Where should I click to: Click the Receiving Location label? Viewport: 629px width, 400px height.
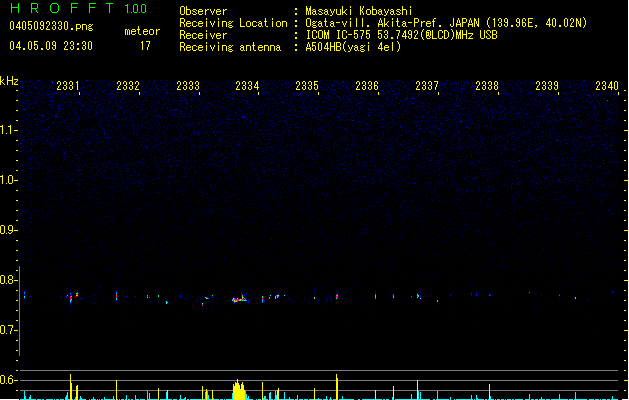[233, 23]
